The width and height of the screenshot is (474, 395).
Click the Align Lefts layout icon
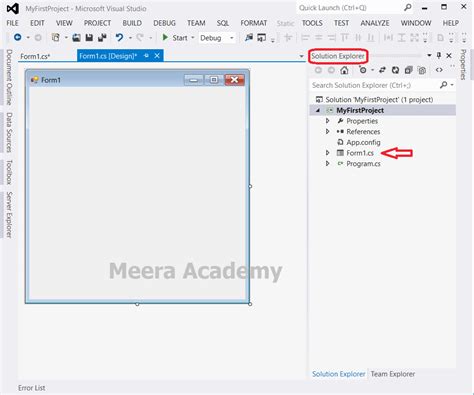coord(305,38)
